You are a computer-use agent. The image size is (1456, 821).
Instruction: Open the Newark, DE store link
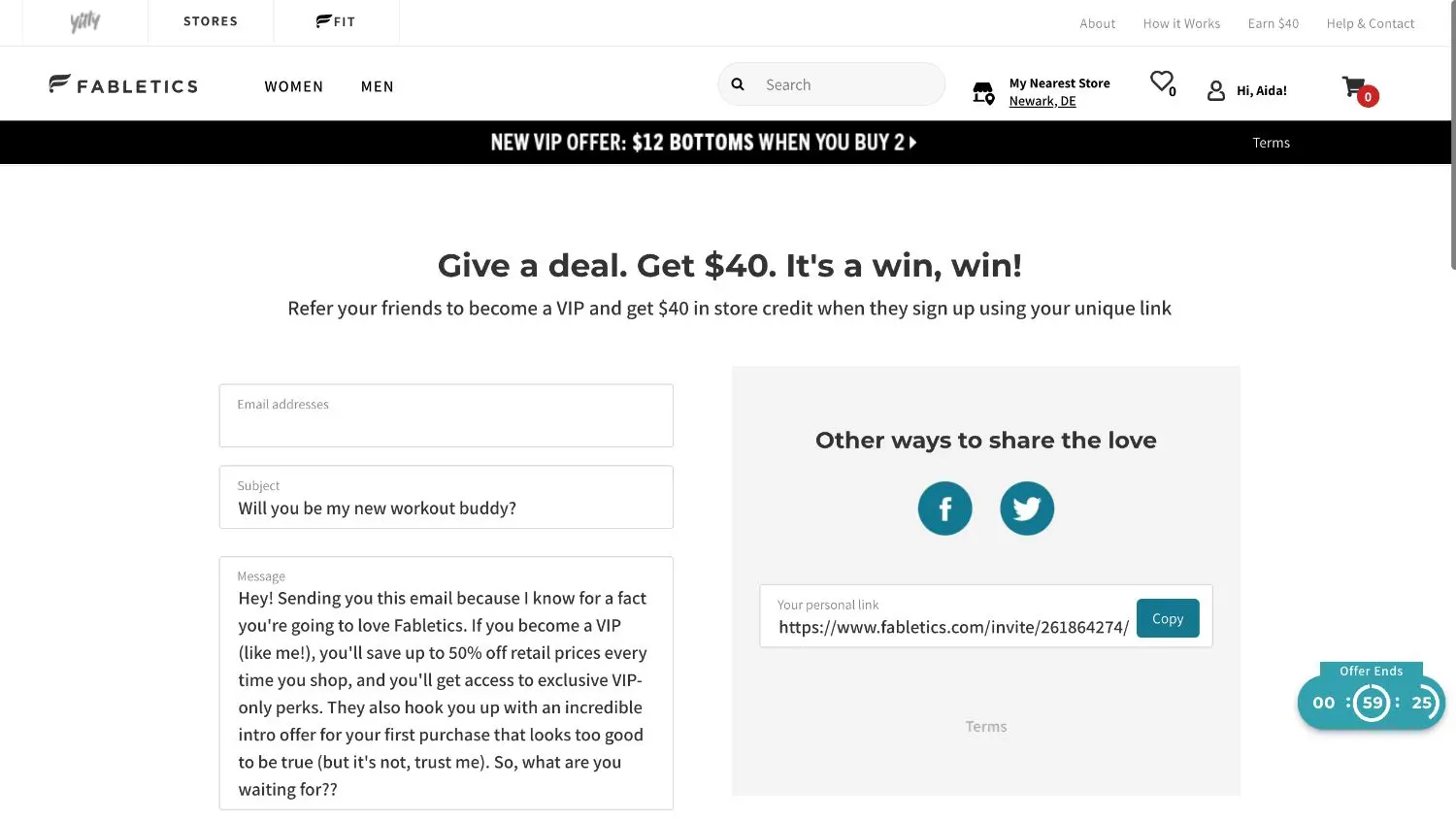pyautogui.click(x=1042, y=101)
